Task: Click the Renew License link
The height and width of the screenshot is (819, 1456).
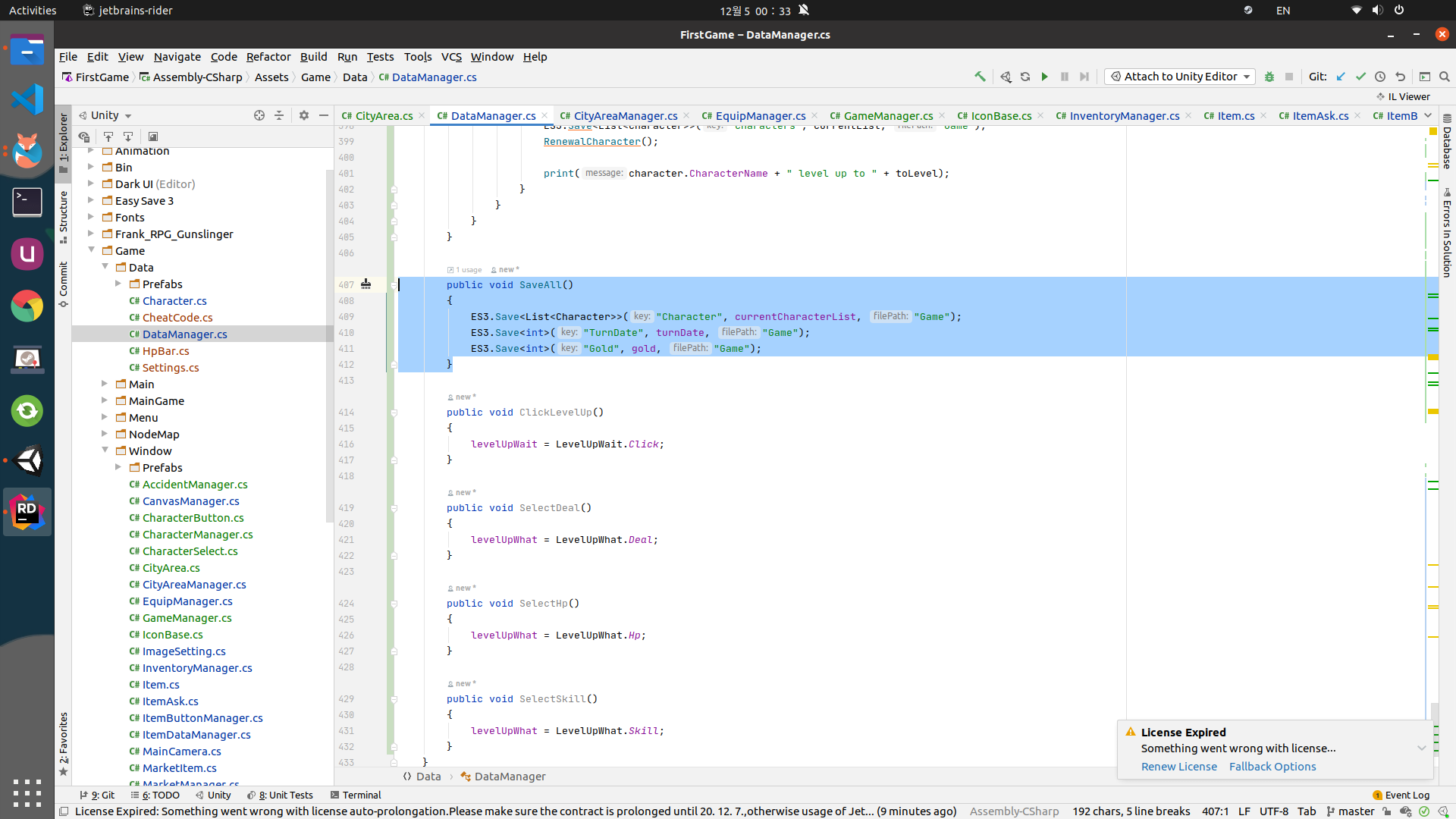Action: point(1178,767)
